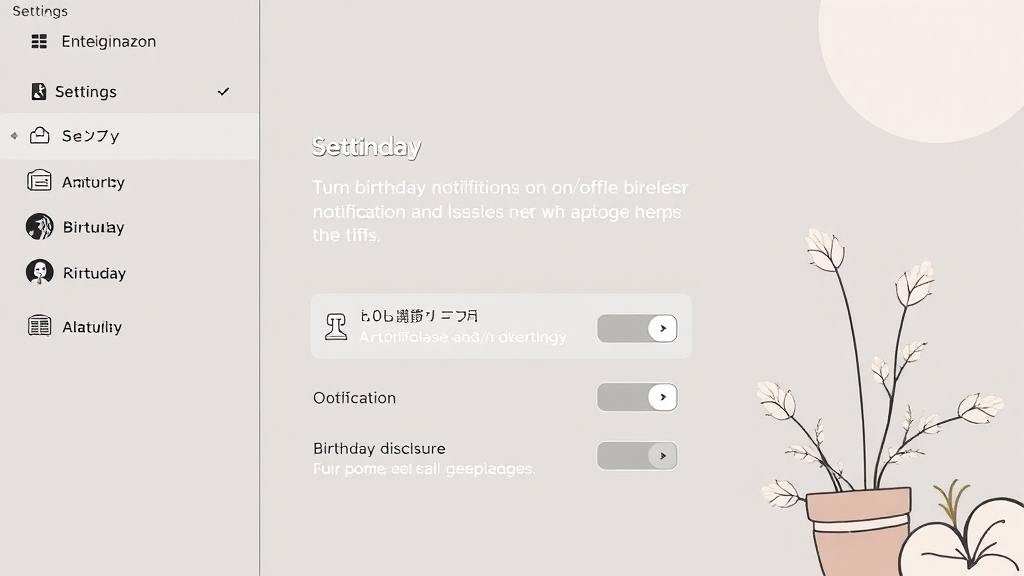
Task: Click the Birthday disclsure label
Action: [x=379, y=449]
